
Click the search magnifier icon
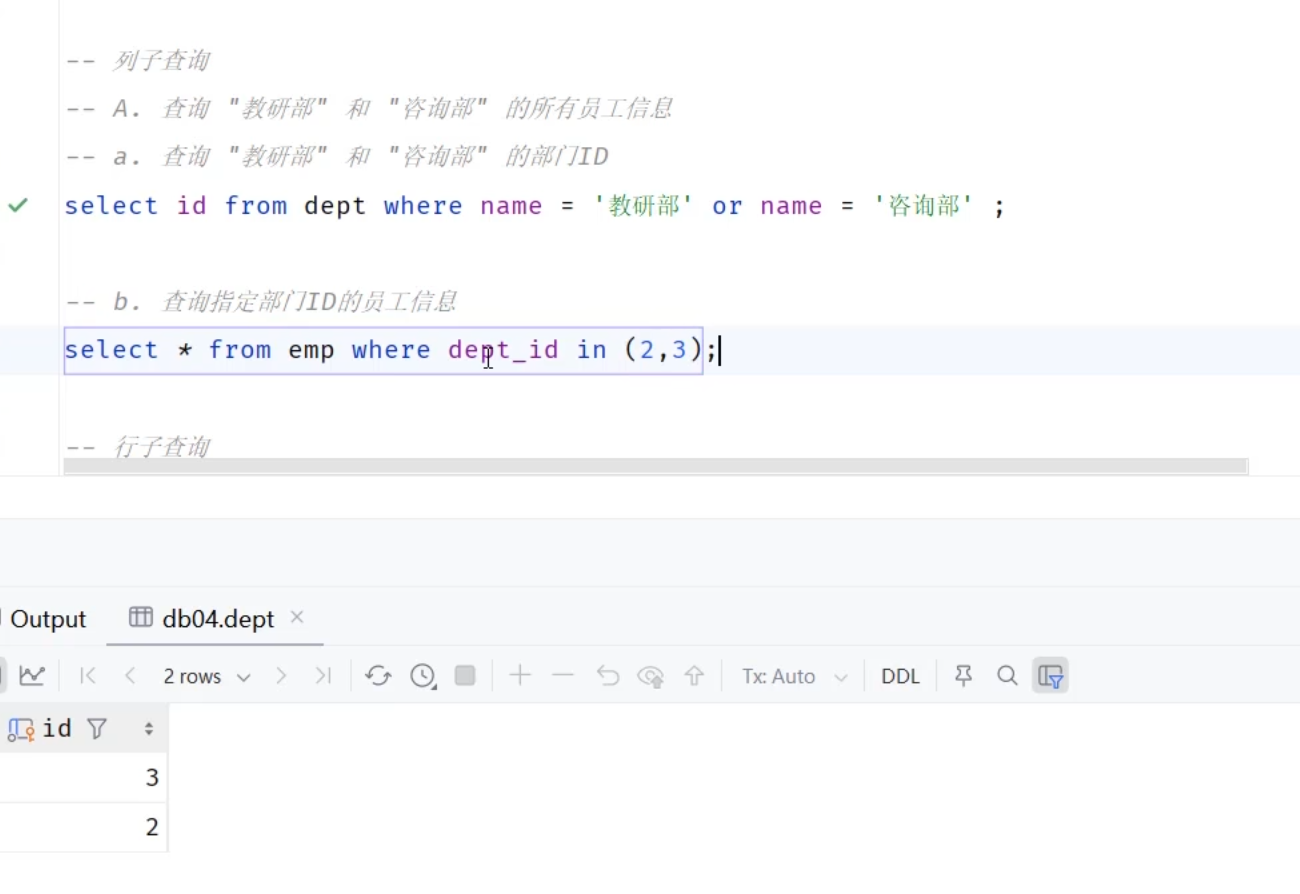click(x=1007, y=676)
